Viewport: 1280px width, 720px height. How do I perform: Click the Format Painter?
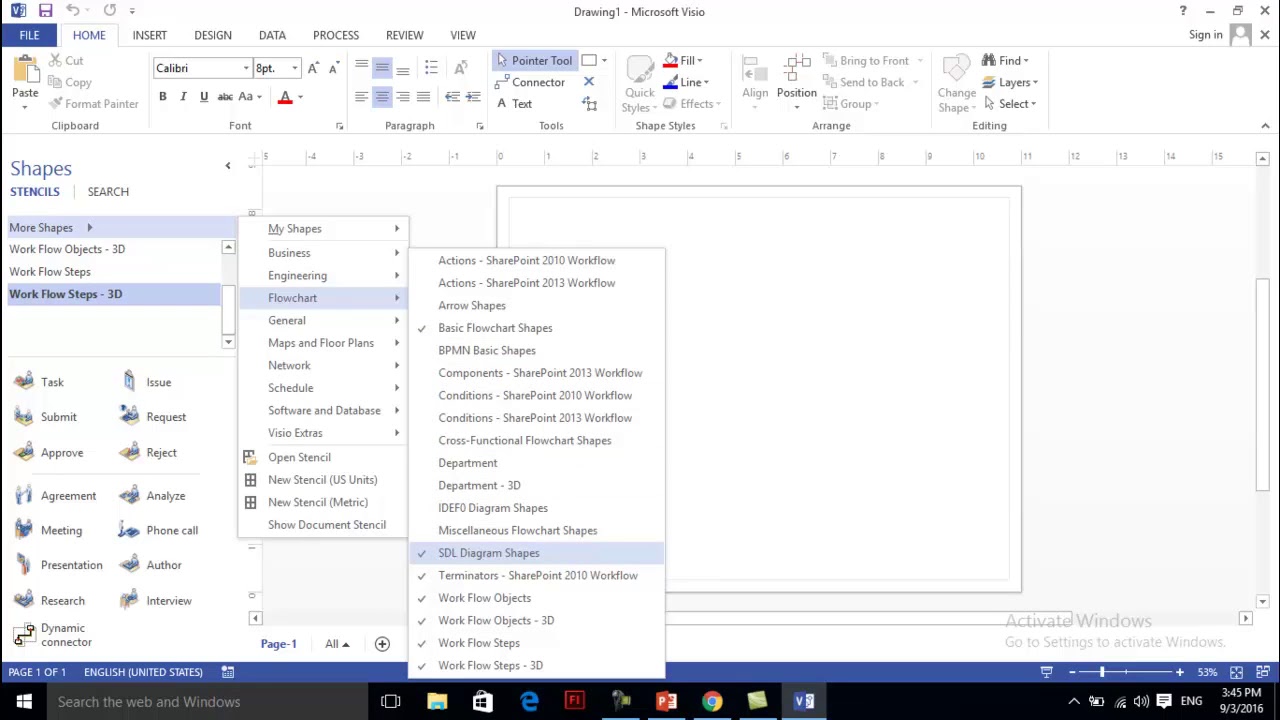(92, 104)
